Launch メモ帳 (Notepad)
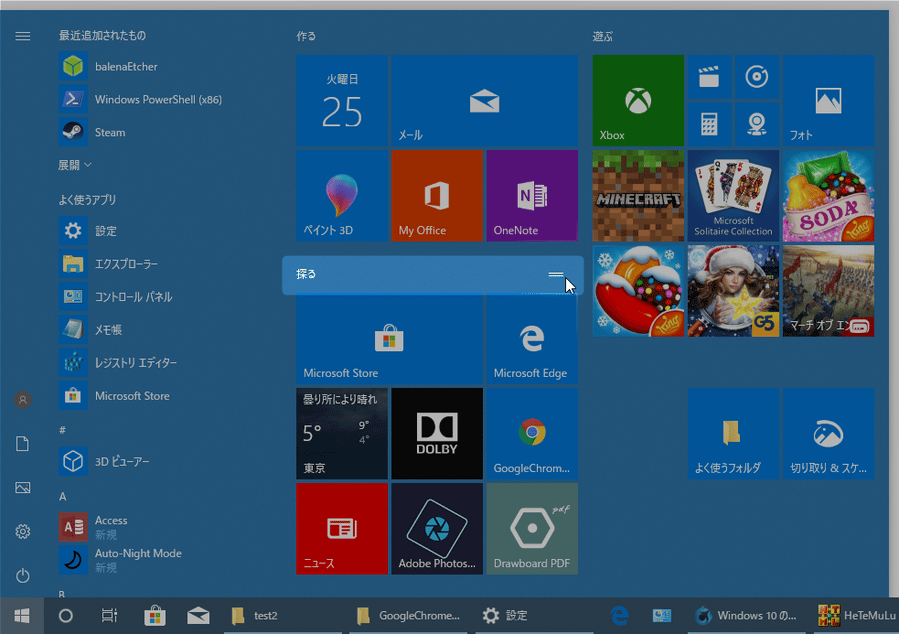Screen dimensions: 899x634 tap(91, 330)
